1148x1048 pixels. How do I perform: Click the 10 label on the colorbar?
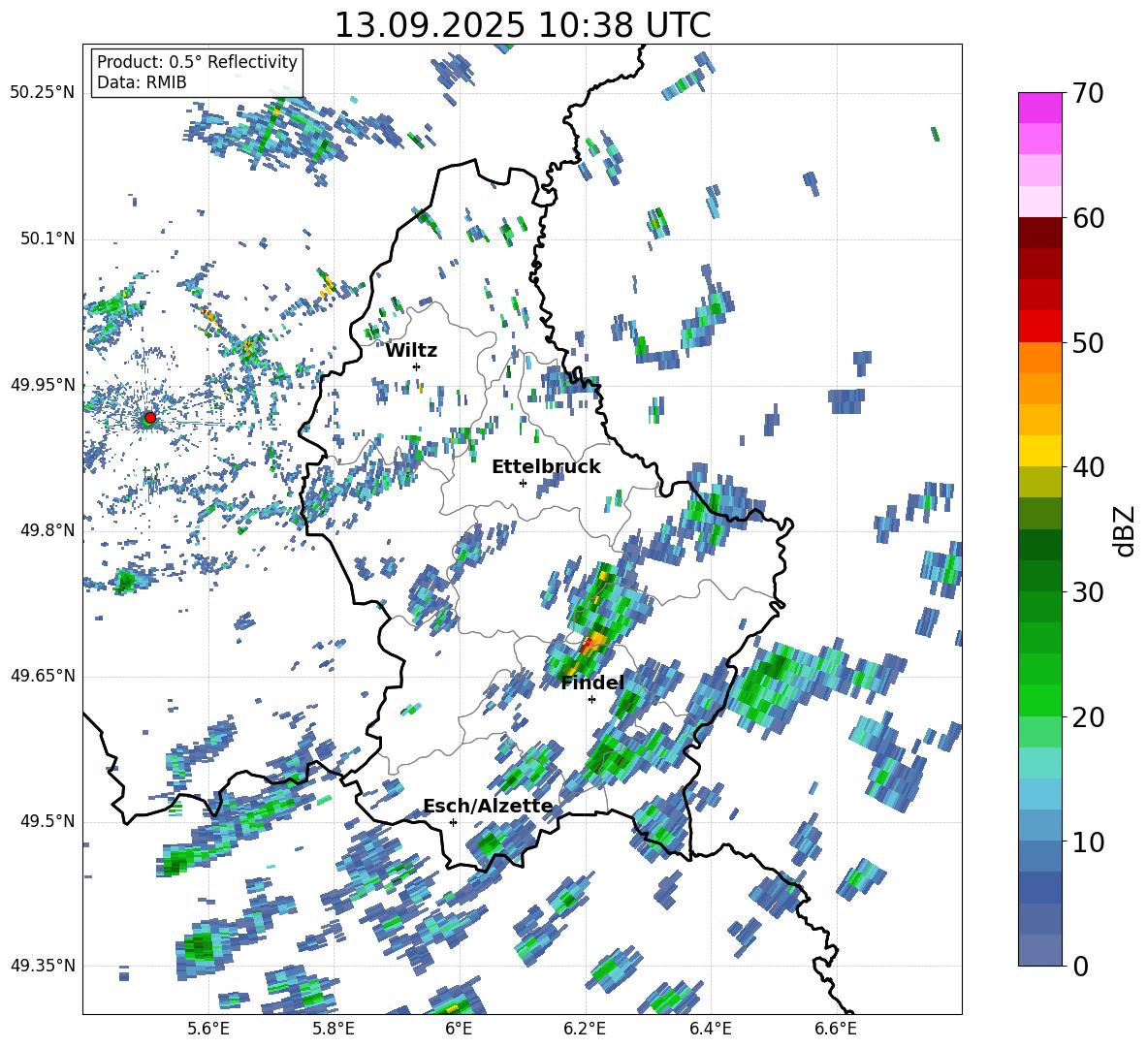pyautogui.click(x=1087, y=842)
